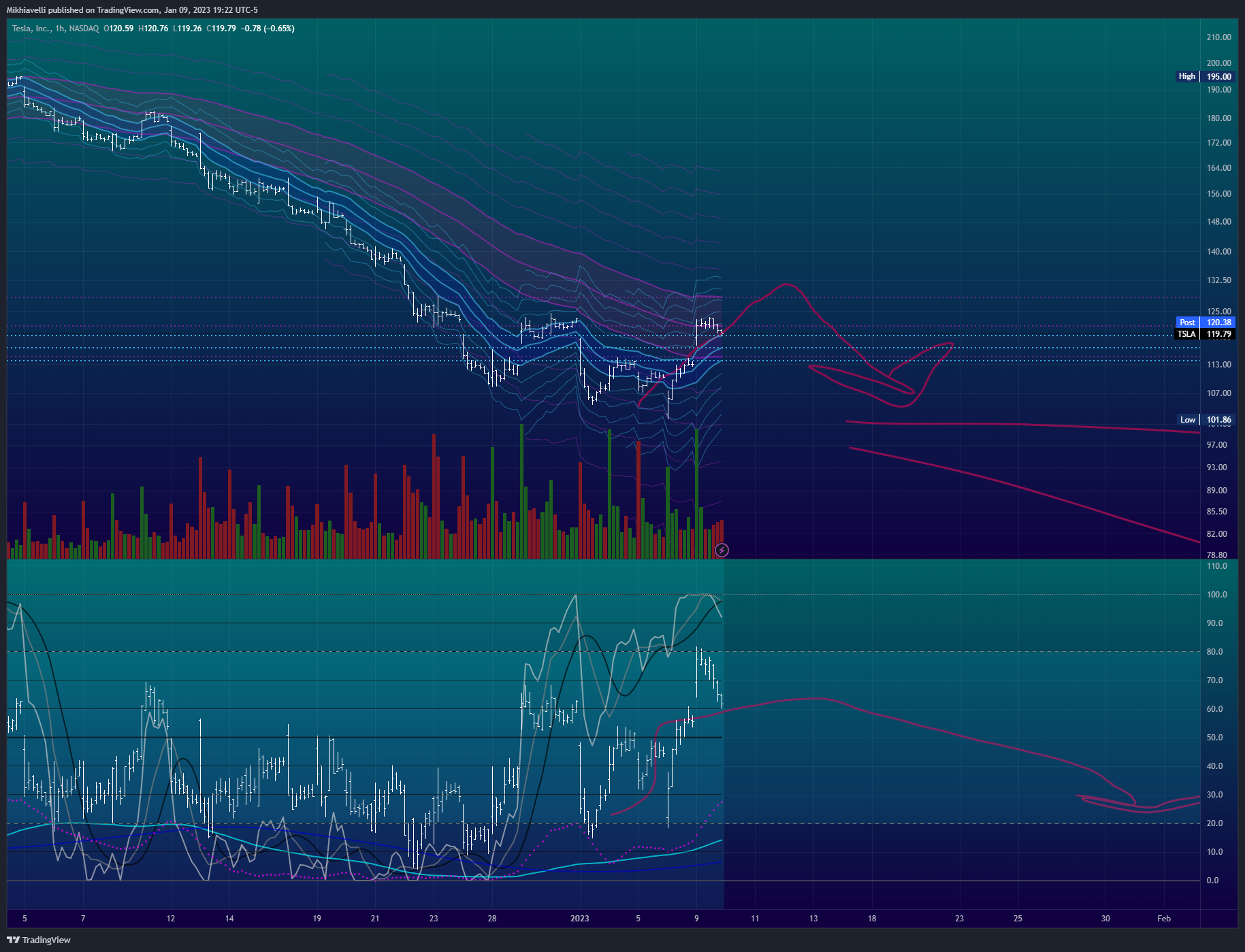The width and height of the screenshot is (1245, 952).
Task: Click the TradingView logo at bottom left
Action: 39,940
